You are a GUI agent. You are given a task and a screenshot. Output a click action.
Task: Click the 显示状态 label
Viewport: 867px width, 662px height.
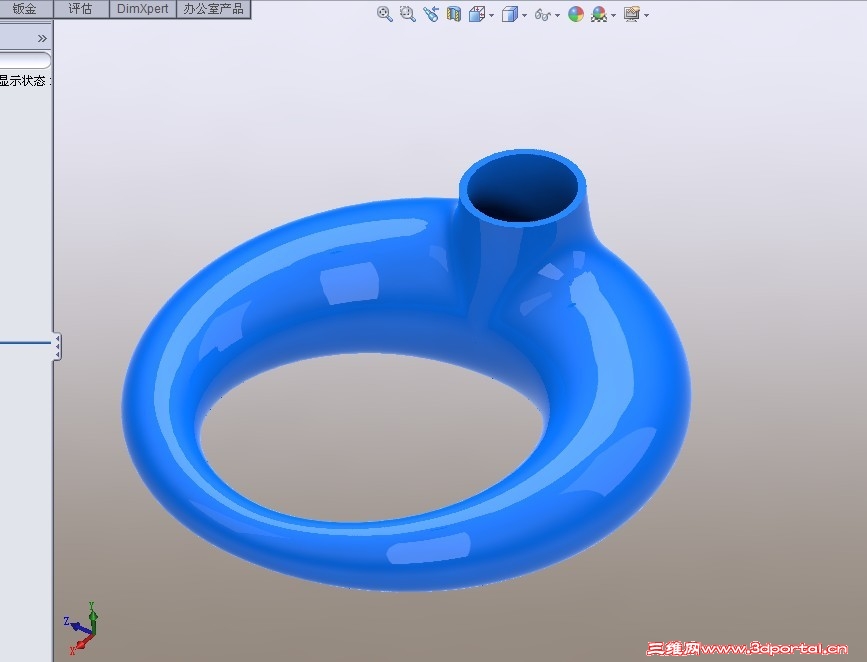pos(23,81)
